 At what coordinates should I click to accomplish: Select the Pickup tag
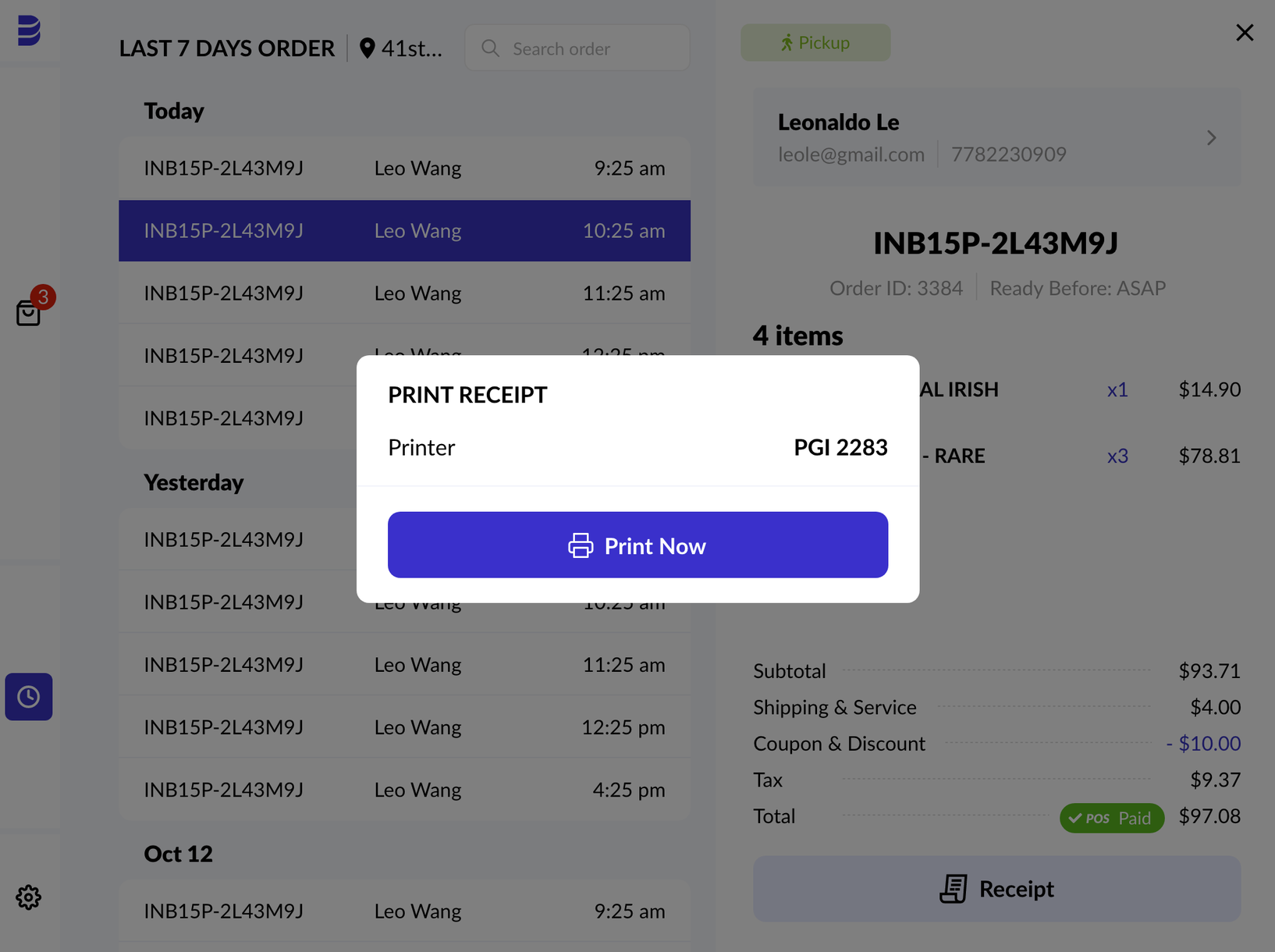click(x=815, y=42)
